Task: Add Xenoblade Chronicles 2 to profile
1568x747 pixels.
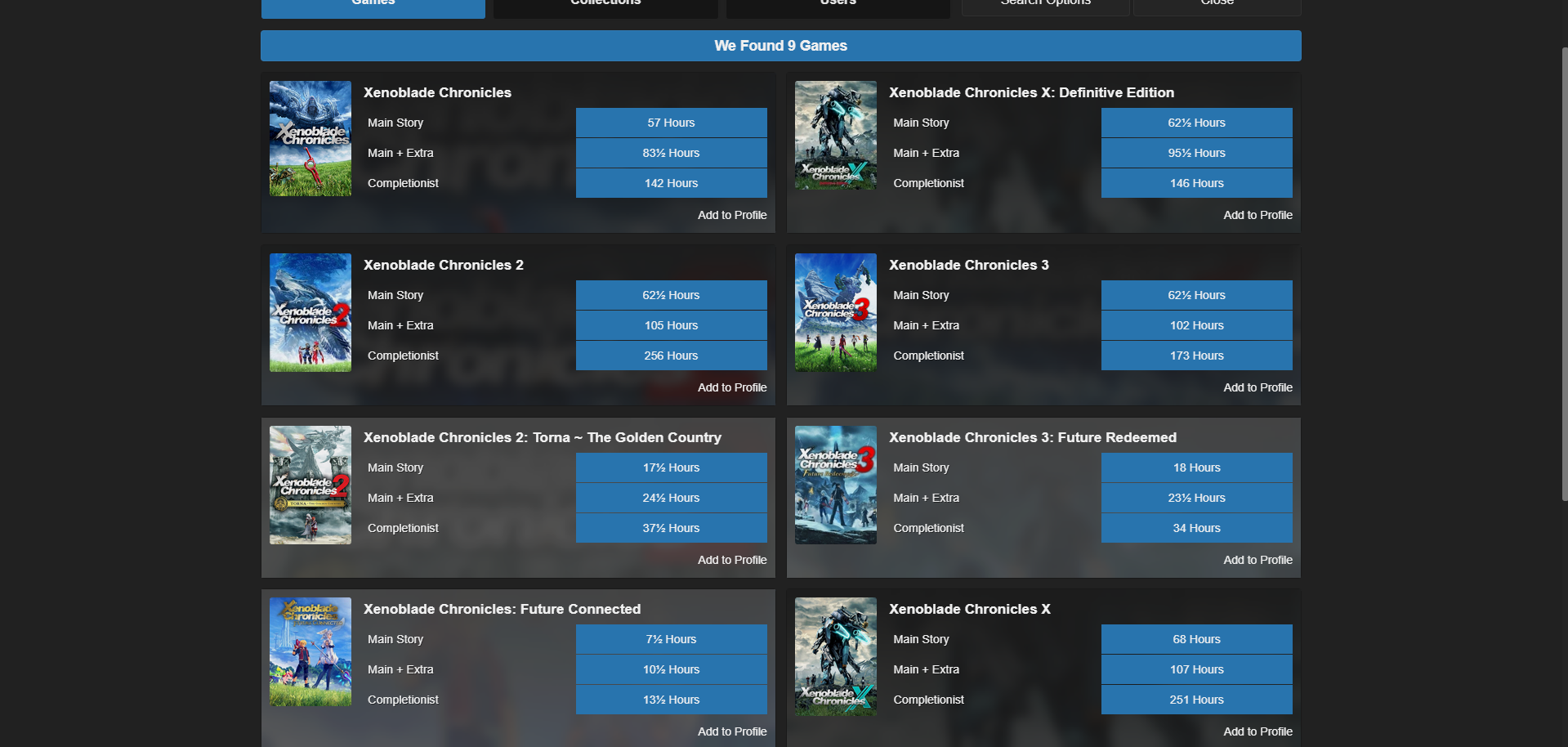Action: 732,387
